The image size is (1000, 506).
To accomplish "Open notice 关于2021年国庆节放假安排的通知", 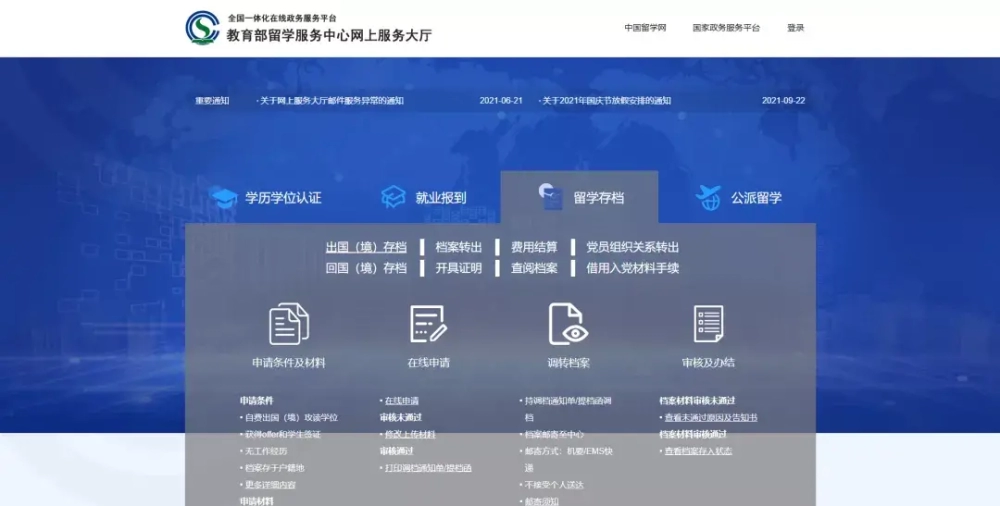I will click(x=605, y=101).
